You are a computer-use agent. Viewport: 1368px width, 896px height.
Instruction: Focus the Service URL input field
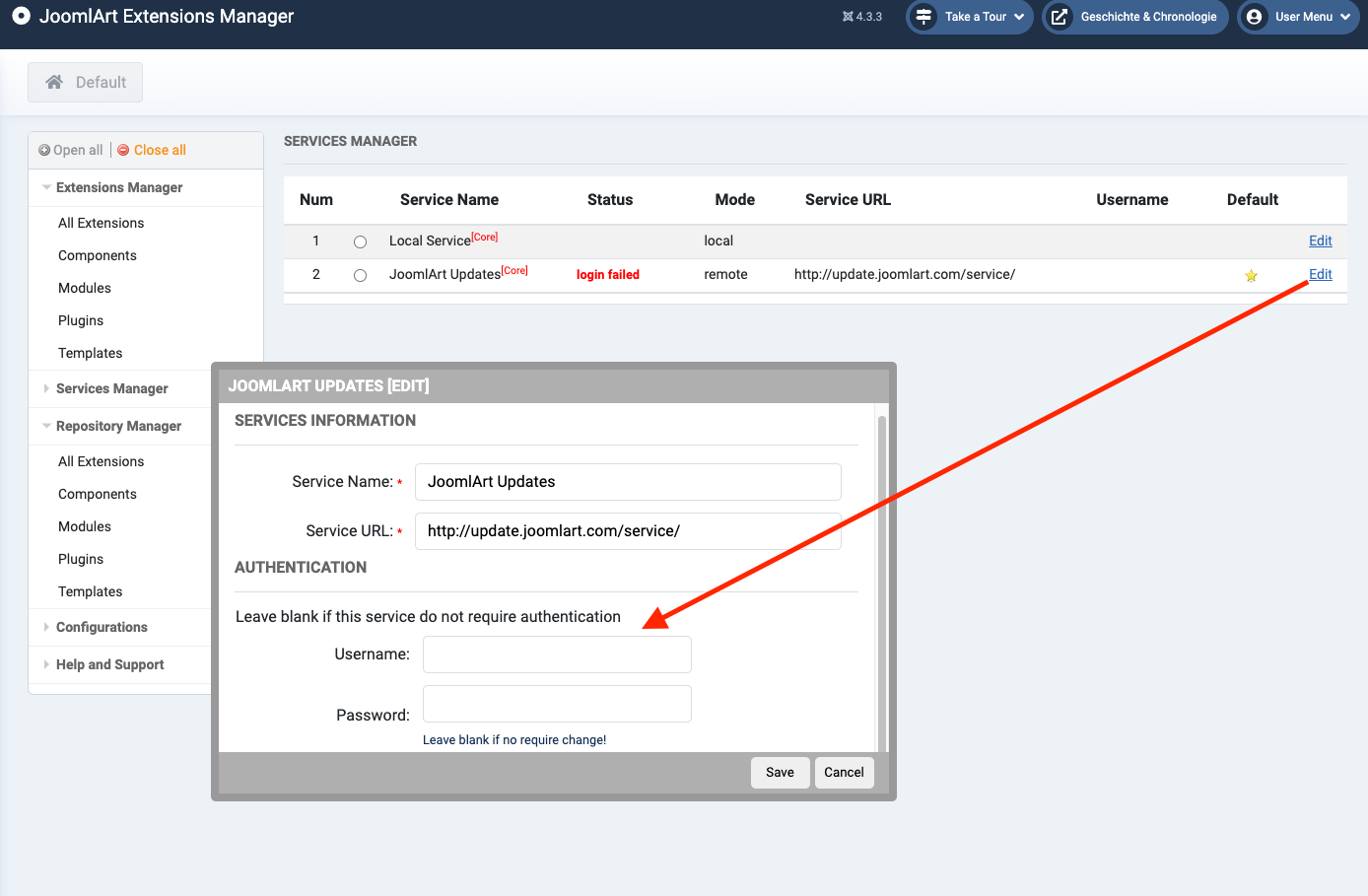tap(628, 531)
